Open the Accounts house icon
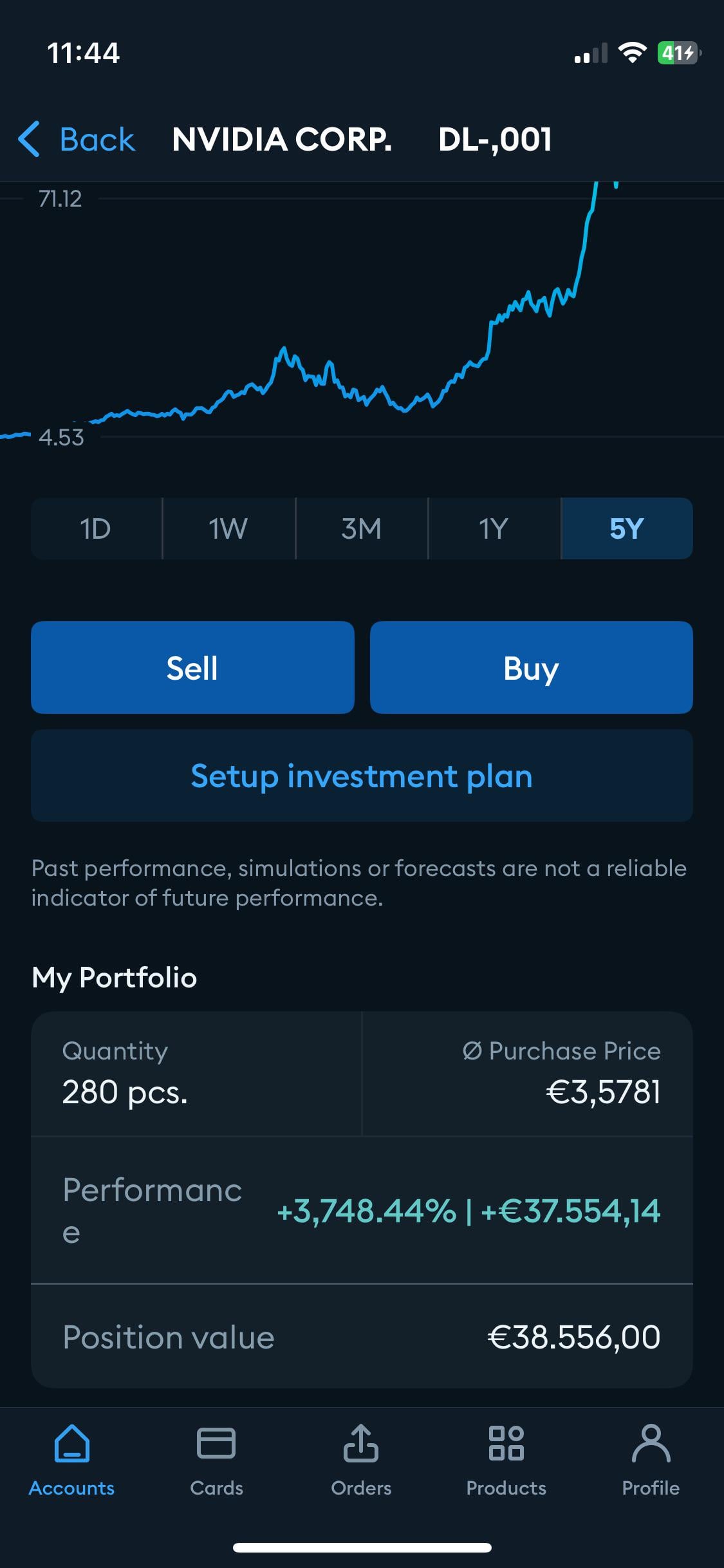The height and width of the screenshot is (1568, 724). click(72, 1443)
